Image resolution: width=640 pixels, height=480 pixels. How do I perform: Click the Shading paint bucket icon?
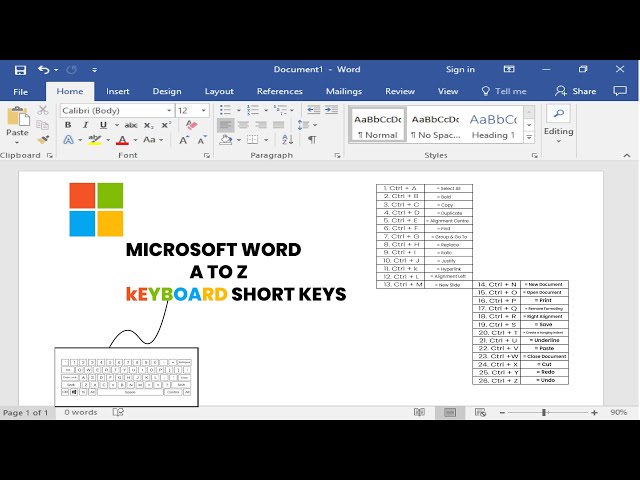[x=226, y=140]
